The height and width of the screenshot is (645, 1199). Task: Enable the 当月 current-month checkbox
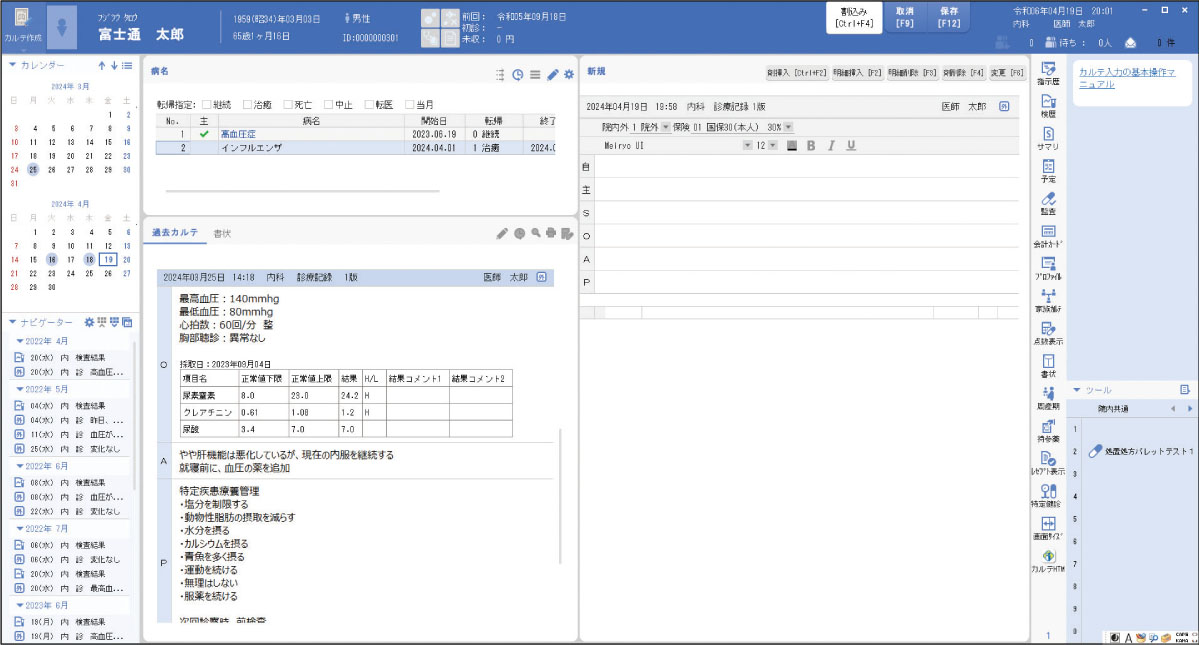coord(410,104)
